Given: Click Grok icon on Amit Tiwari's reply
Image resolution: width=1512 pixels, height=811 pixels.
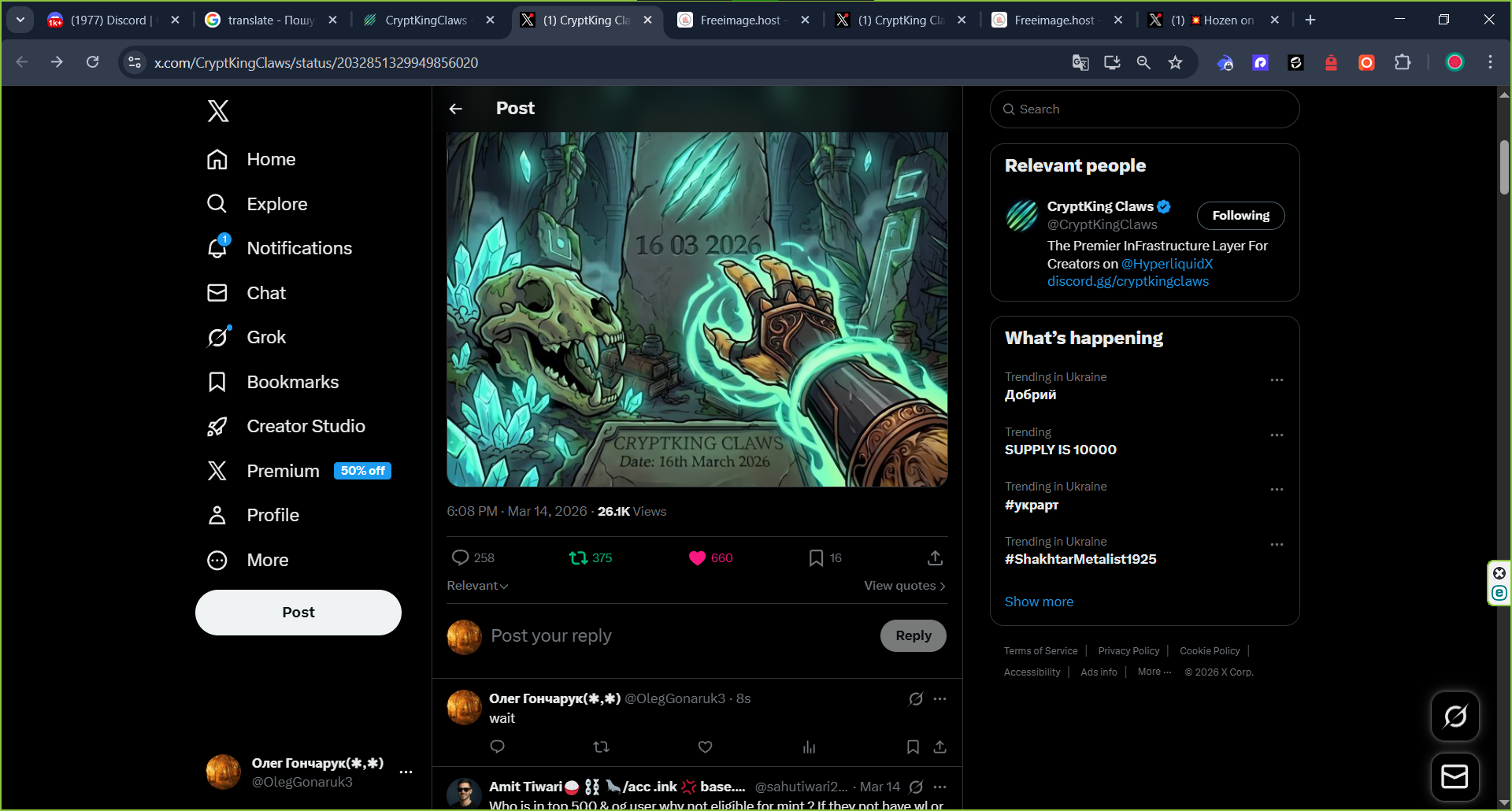Looking at the screenshot, I should (916, 787).
